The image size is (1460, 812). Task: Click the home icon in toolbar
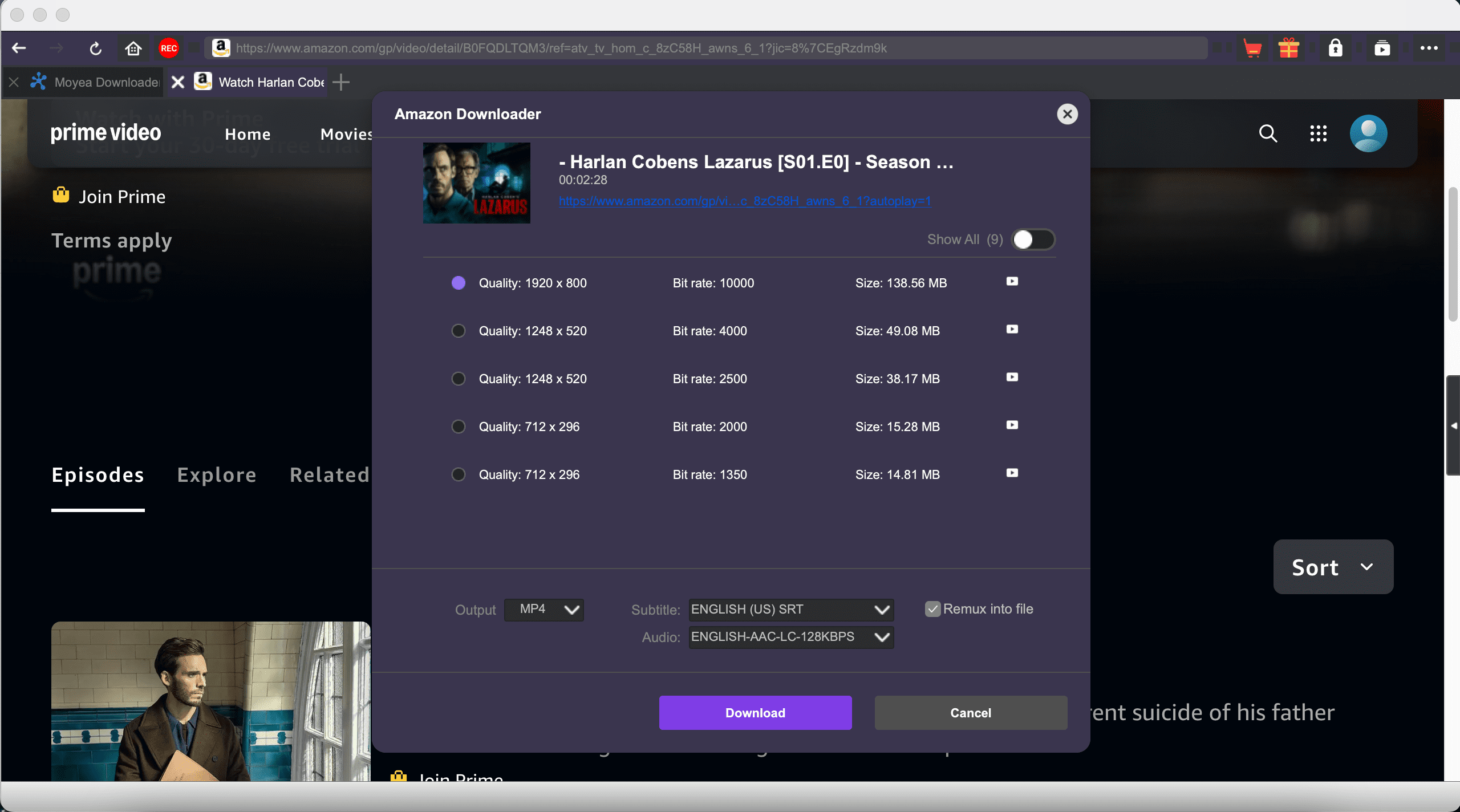(x=133, y=48)
